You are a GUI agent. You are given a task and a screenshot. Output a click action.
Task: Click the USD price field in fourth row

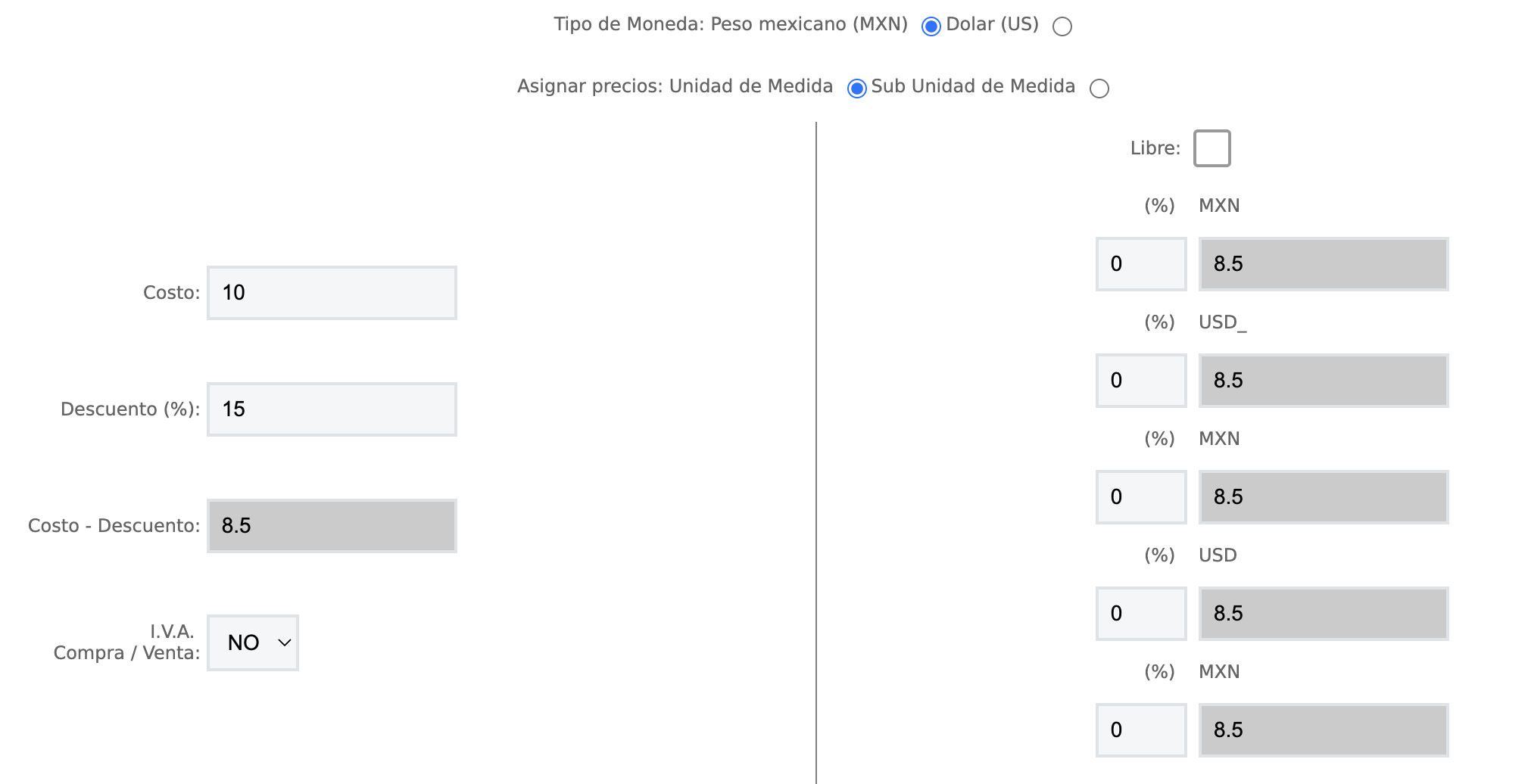click(1323, 614)
